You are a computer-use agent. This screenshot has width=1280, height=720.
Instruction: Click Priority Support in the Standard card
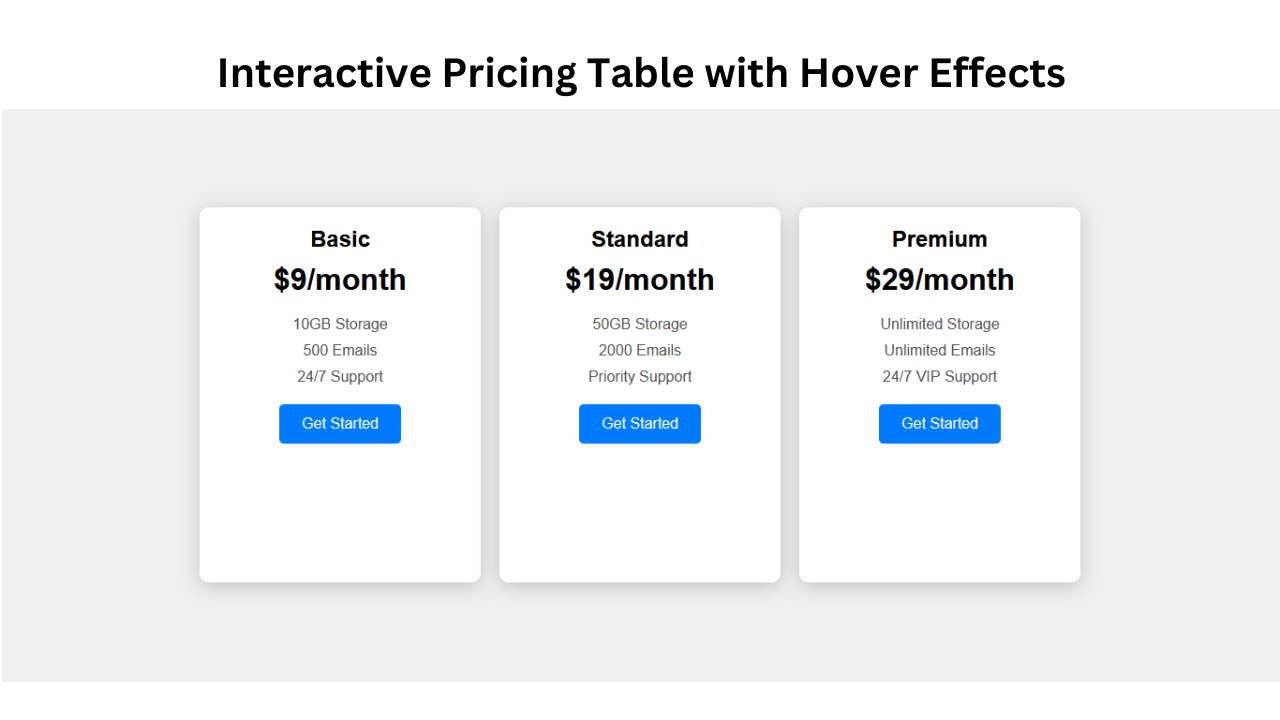(640, 377)
